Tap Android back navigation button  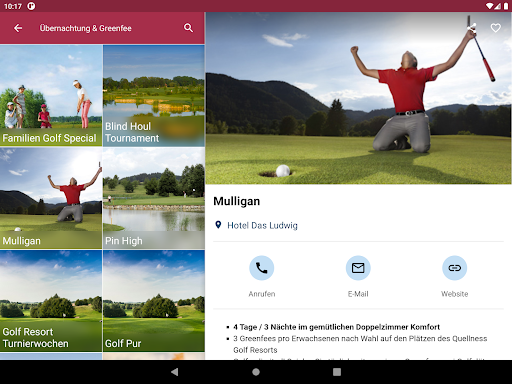point(174,372)
